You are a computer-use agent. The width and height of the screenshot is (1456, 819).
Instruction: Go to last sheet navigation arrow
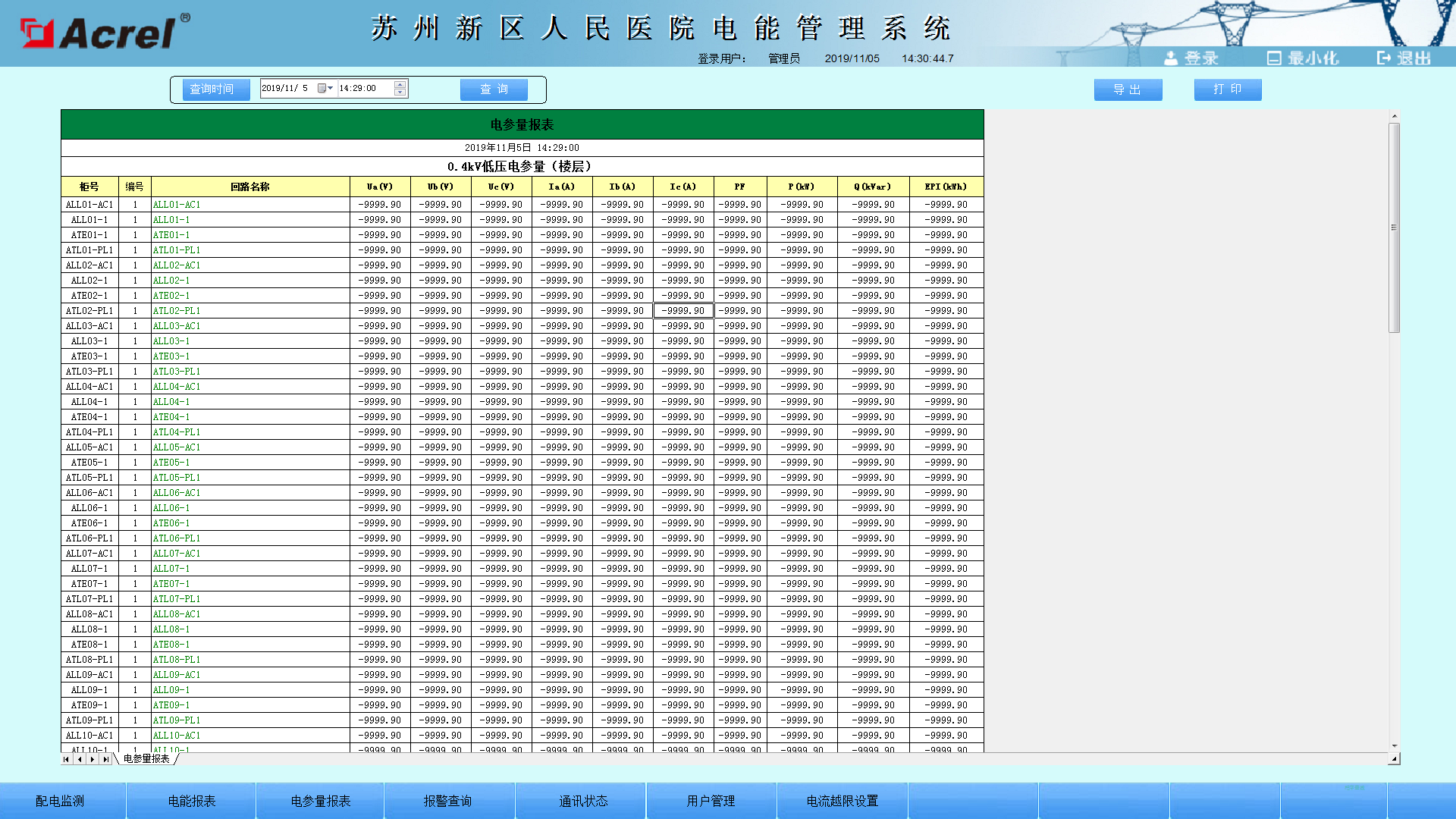pos(105,759)
